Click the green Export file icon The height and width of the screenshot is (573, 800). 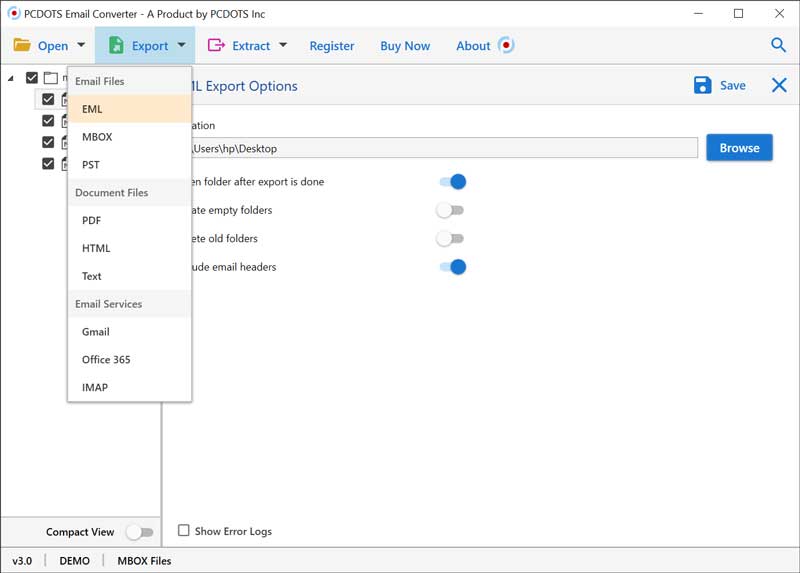(116, 45)
